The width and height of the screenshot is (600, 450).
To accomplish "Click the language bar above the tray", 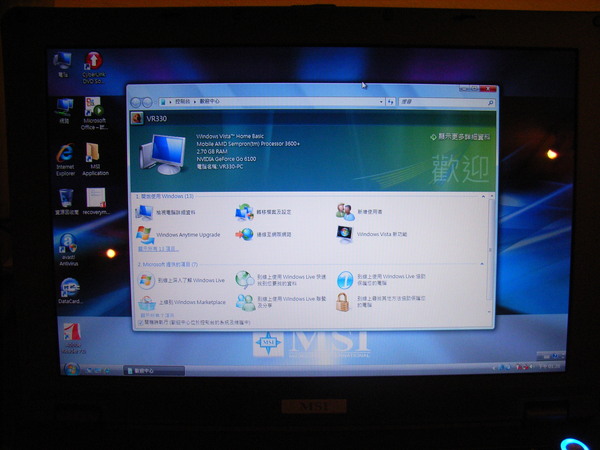I will click(551, 356).
